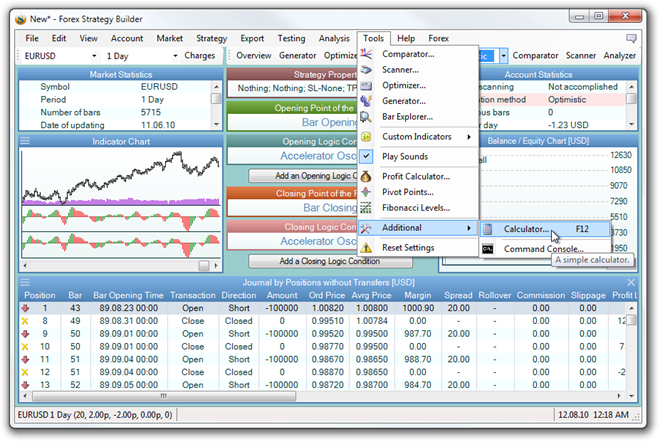Click the Analyzer toolbar button
This screenshot has width=660, height=442.
coord(620,56)
